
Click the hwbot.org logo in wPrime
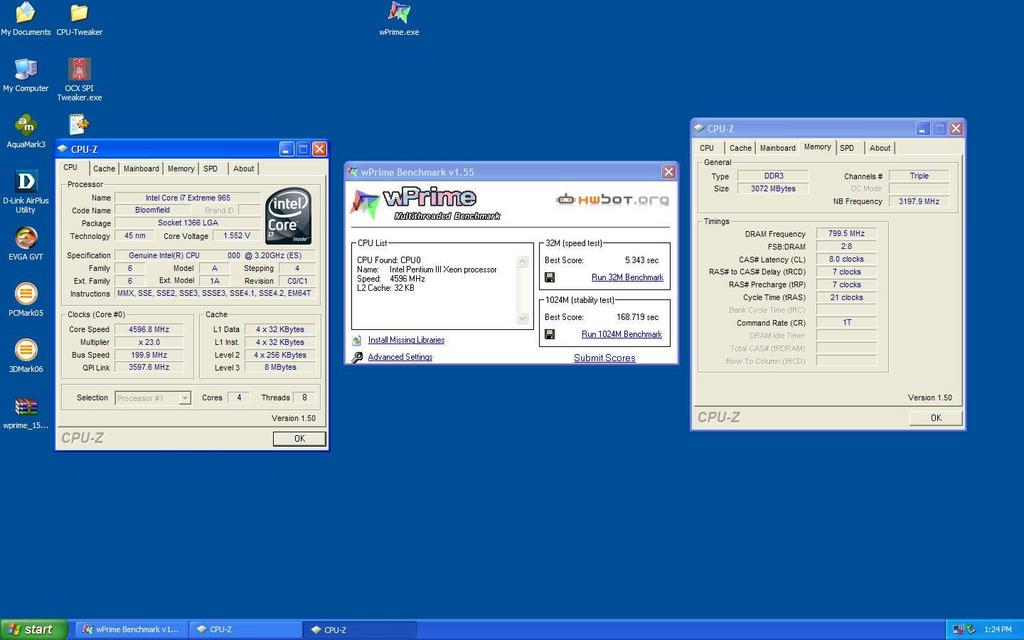point(613,199)
